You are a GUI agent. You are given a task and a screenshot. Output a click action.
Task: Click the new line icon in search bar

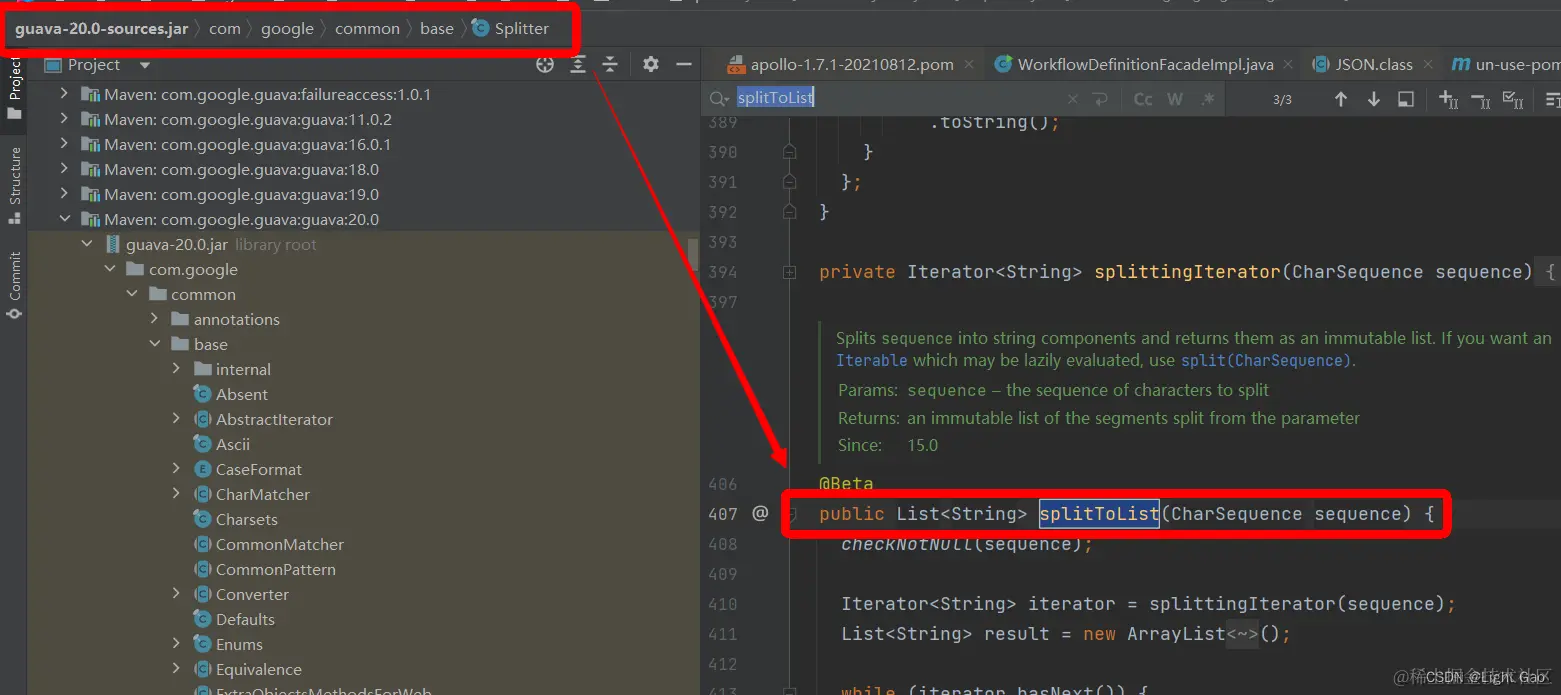(x=1101, y=99)
